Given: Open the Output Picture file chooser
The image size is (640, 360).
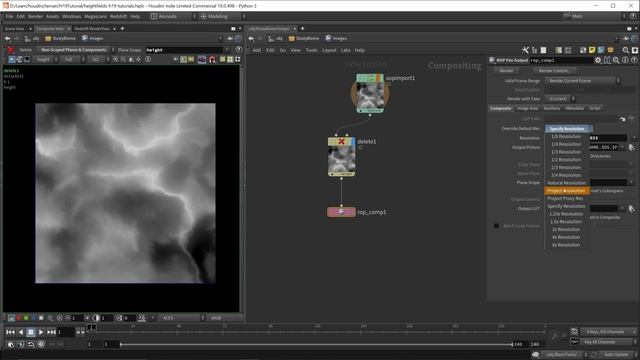Looking at the screenshot, I should (631, 147).
